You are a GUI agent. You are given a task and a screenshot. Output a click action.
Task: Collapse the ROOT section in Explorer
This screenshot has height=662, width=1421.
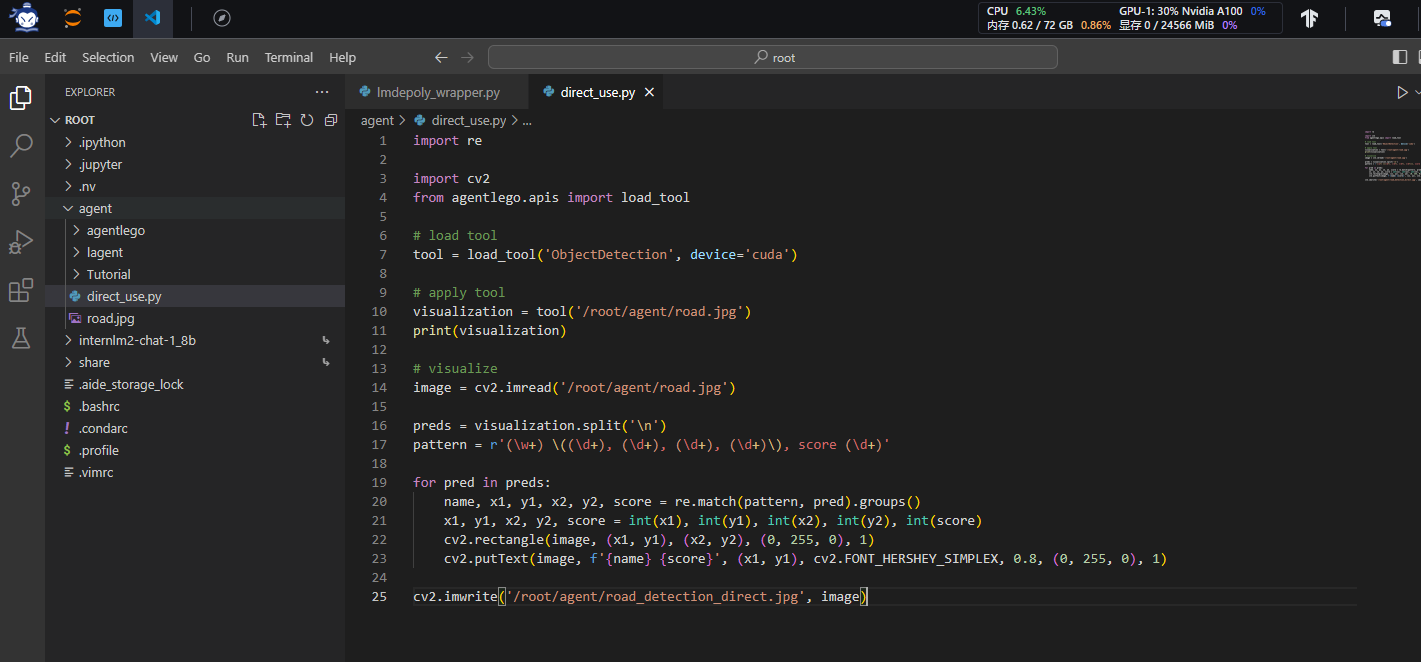click(x=57, y=120)
